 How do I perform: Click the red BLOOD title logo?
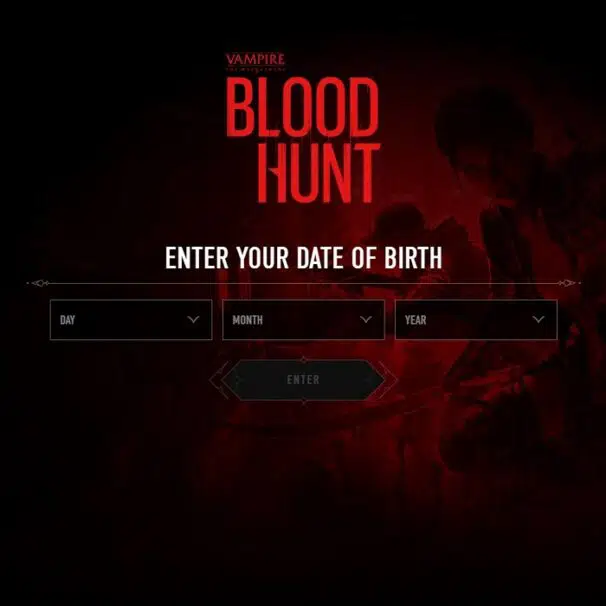click(x=302, y=107)
